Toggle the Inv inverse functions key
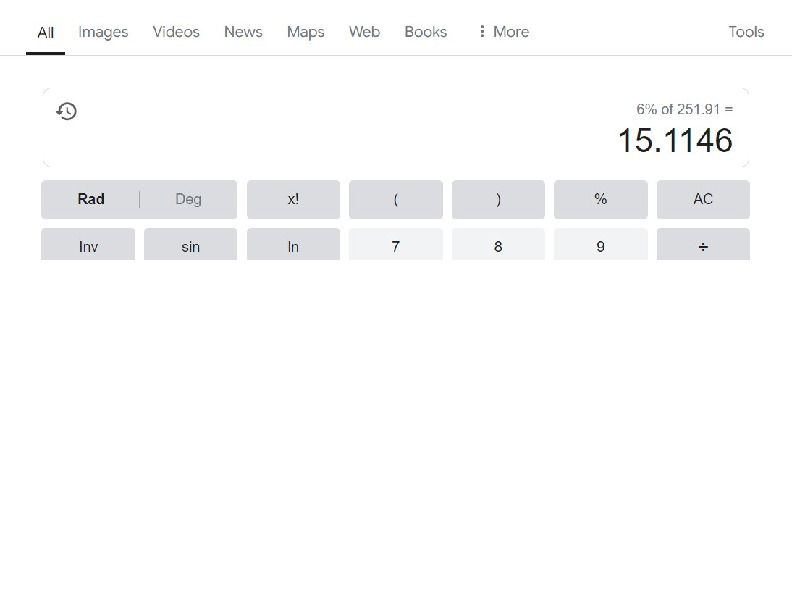792x612 pixels. (x=88, y=245)
